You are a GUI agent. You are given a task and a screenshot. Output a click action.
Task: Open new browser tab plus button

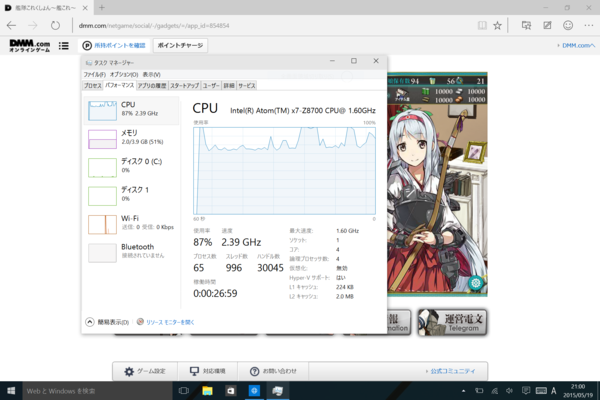(102, 7)
